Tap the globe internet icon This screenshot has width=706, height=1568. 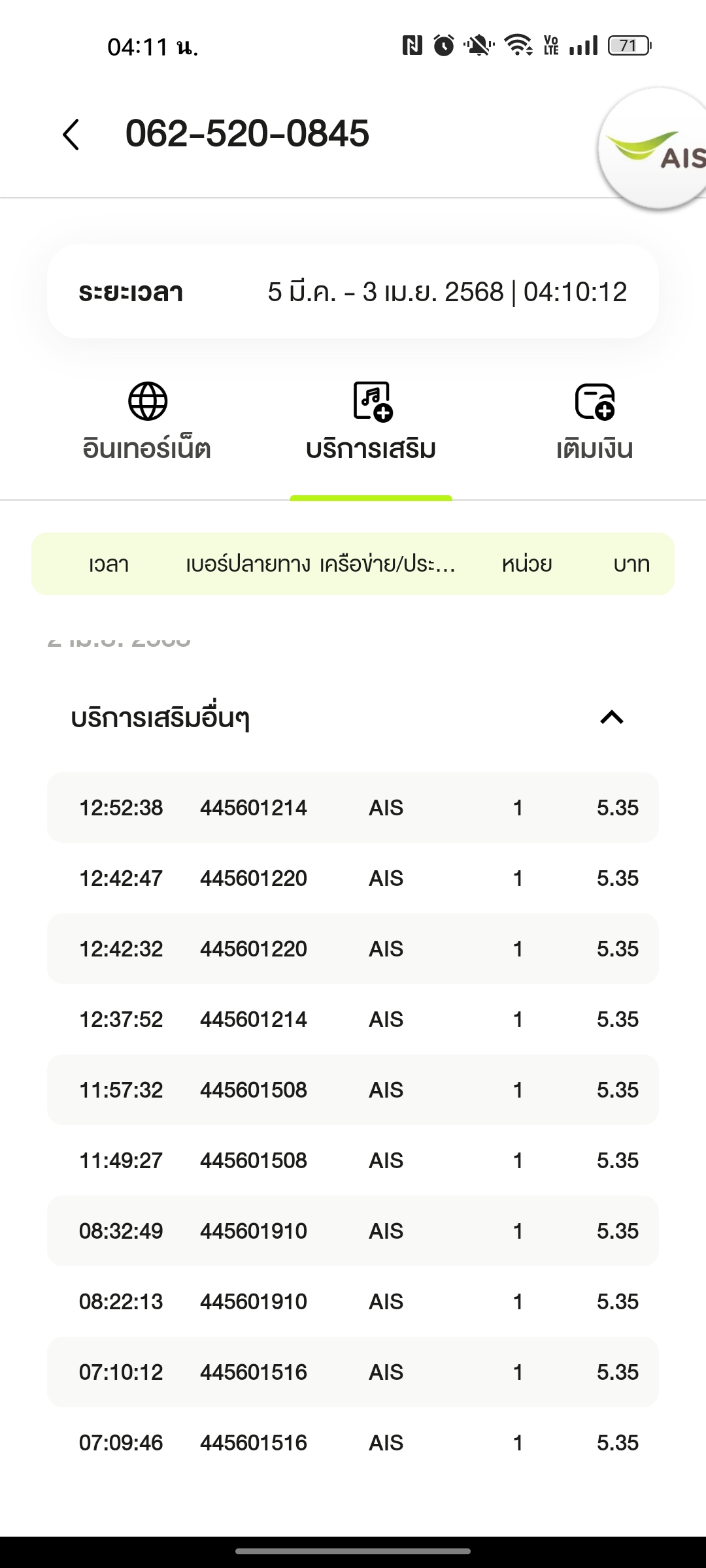tap(148, 400)
